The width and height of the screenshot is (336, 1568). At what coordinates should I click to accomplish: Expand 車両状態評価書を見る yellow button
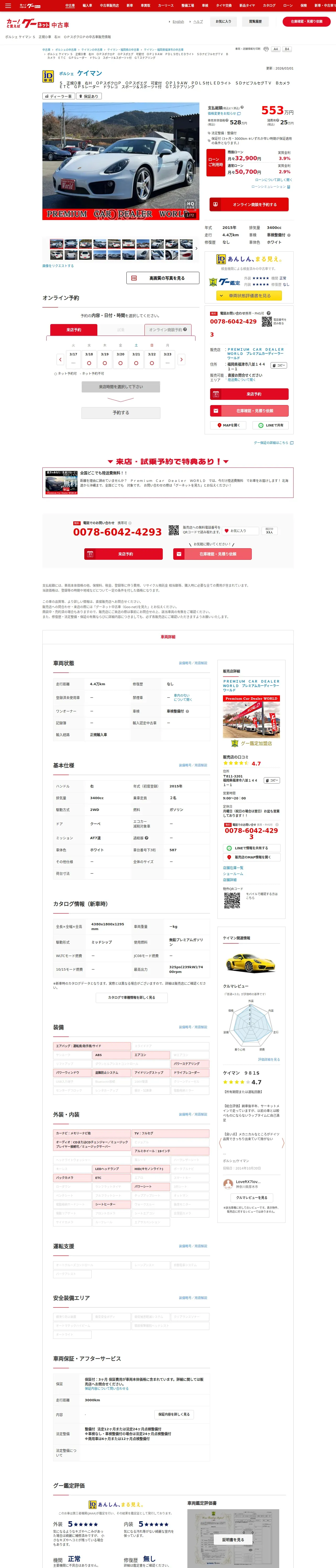pos(249,296)
